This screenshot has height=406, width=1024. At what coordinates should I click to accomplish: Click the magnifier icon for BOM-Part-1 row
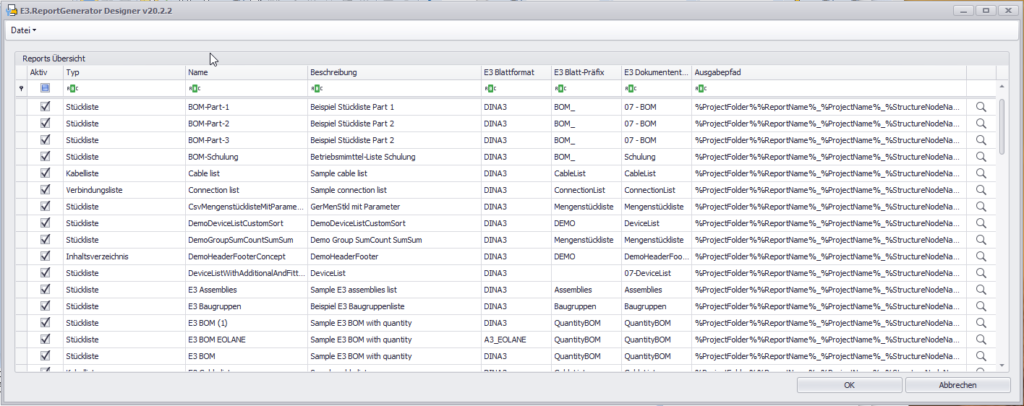[x=981, y=106]
